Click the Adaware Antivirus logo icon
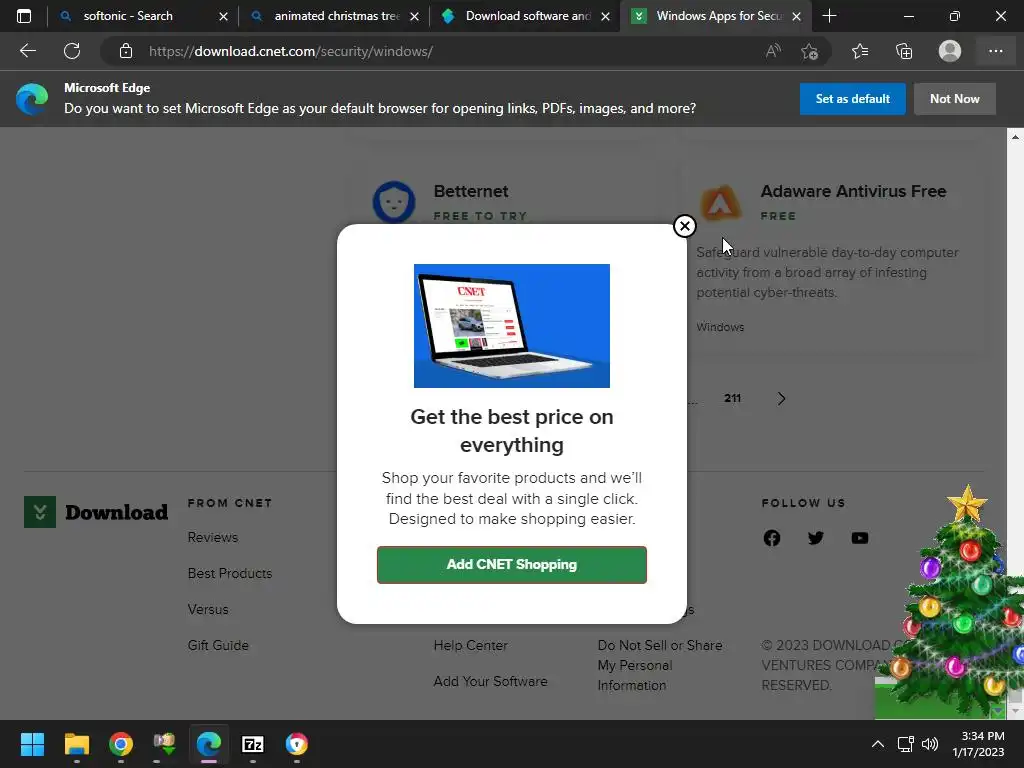The width and height of the screenshot is (1024, 768). point(720,202)
